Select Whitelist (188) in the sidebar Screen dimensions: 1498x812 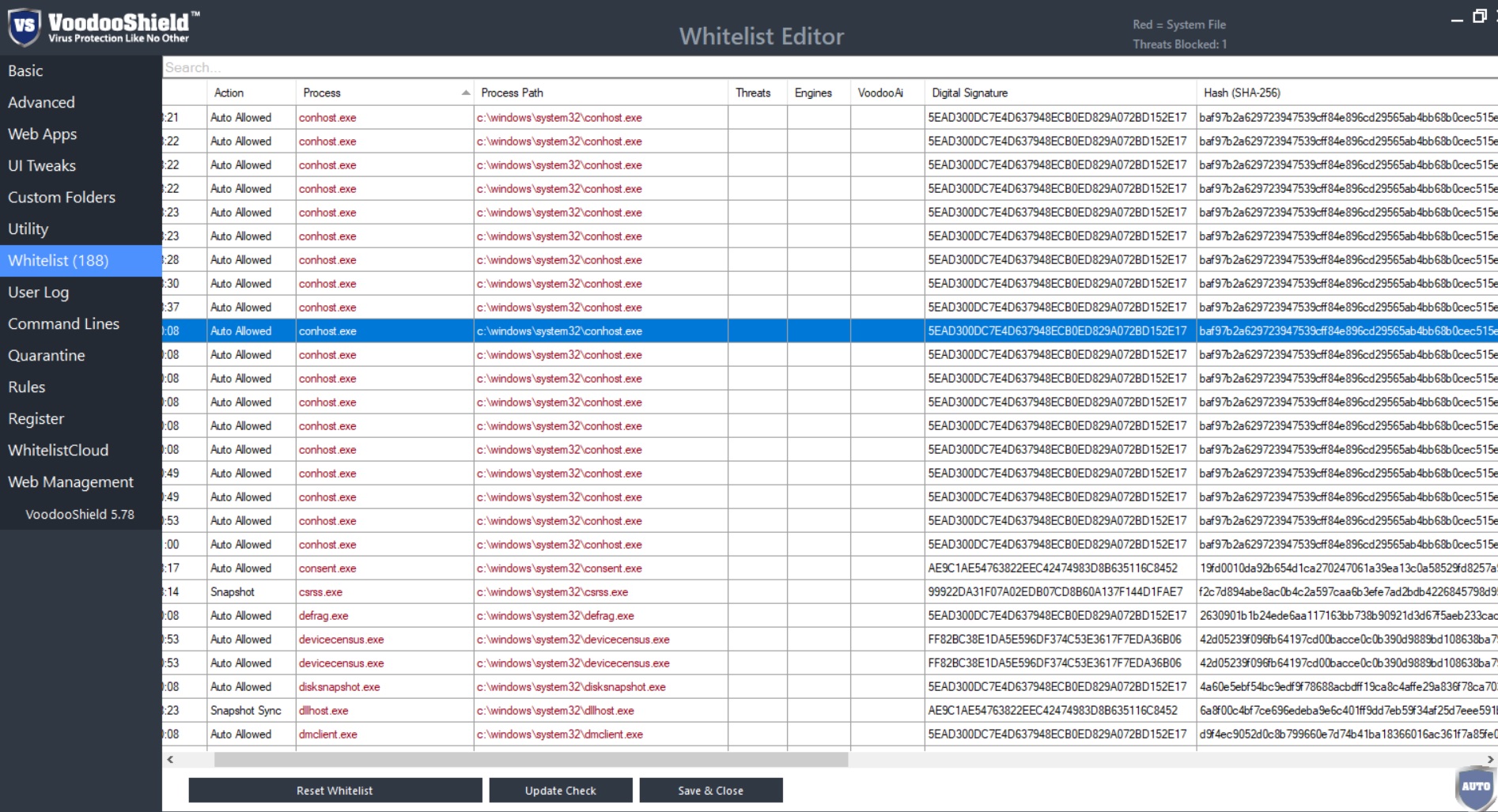click(x=81, y=261)
